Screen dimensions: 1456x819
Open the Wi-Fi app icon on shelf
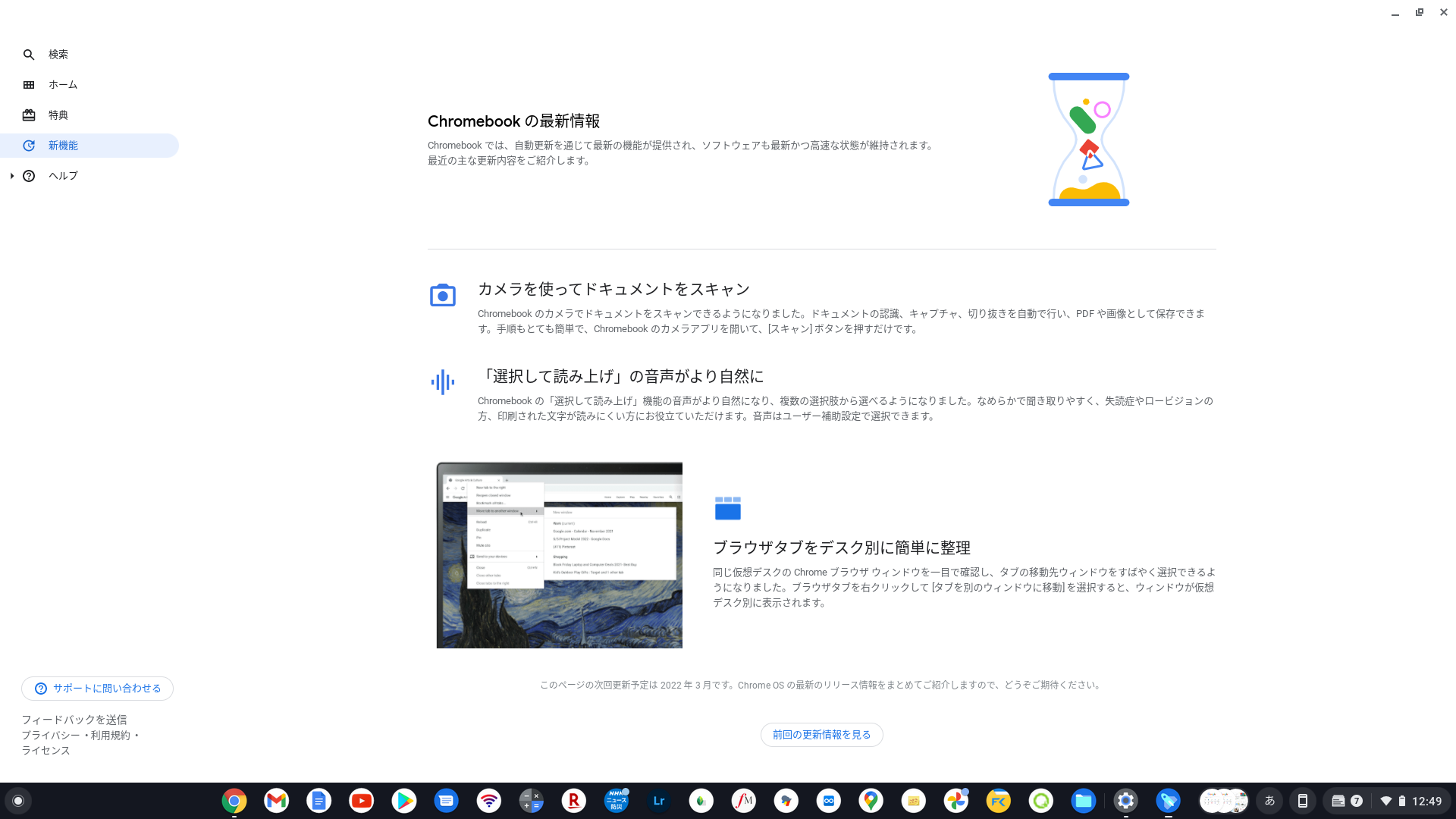click(x=489, y=801)
